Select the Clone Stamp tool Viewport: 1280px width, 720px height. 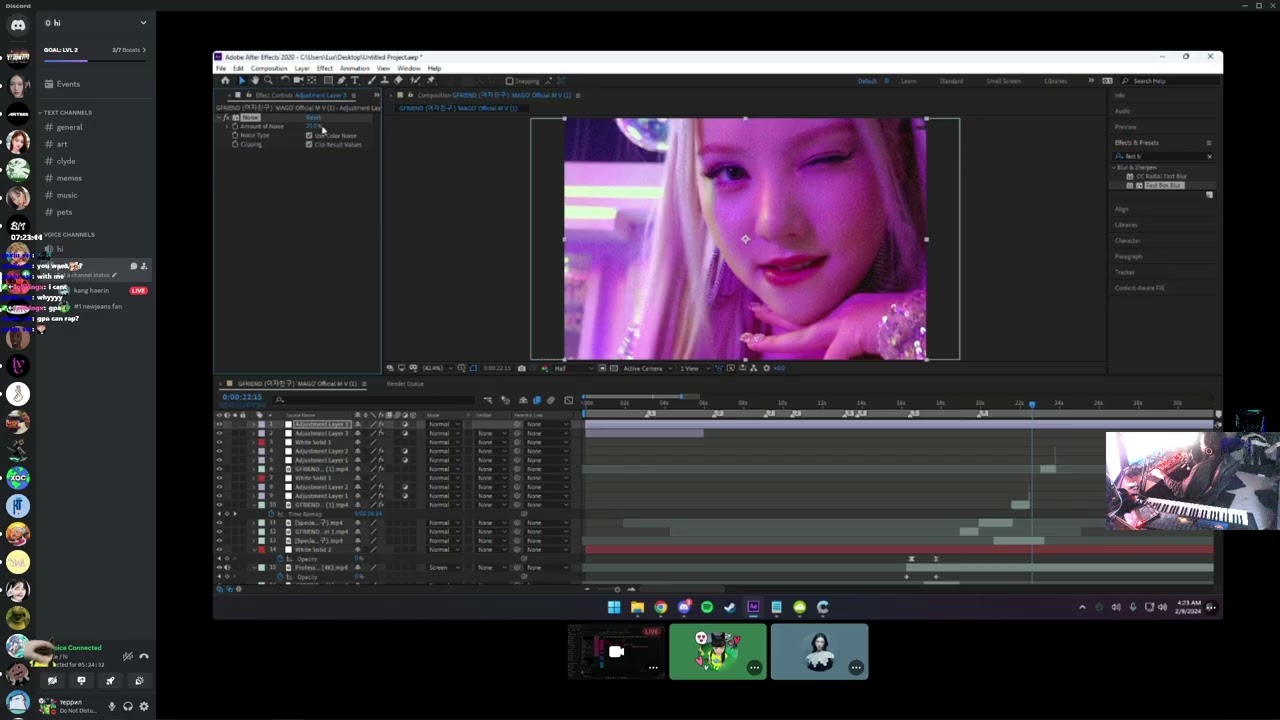[x=385, y=80]
